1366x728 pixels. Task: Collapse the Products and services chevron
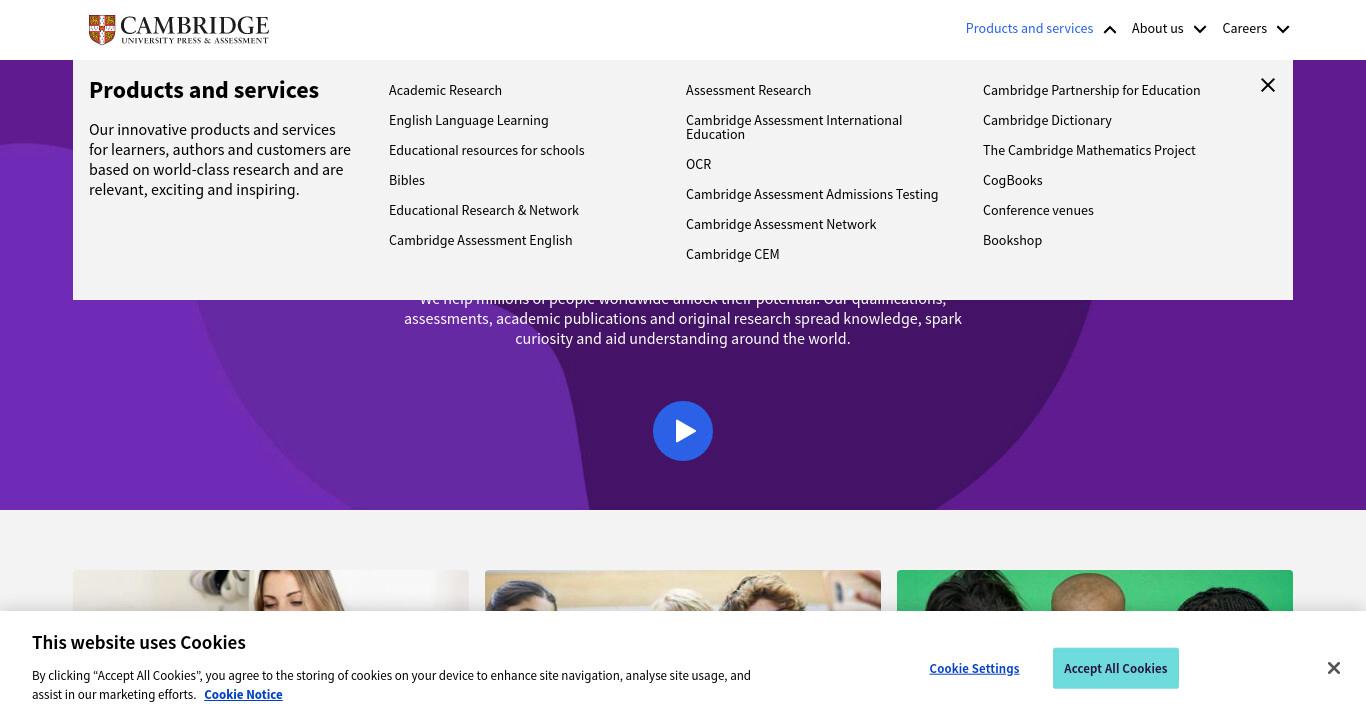pos(1110,29)
